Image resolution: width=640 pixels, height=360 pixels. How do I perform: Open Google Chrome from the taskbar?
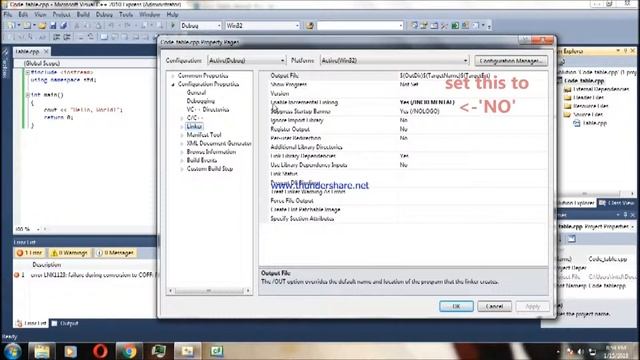pos(129,351)
